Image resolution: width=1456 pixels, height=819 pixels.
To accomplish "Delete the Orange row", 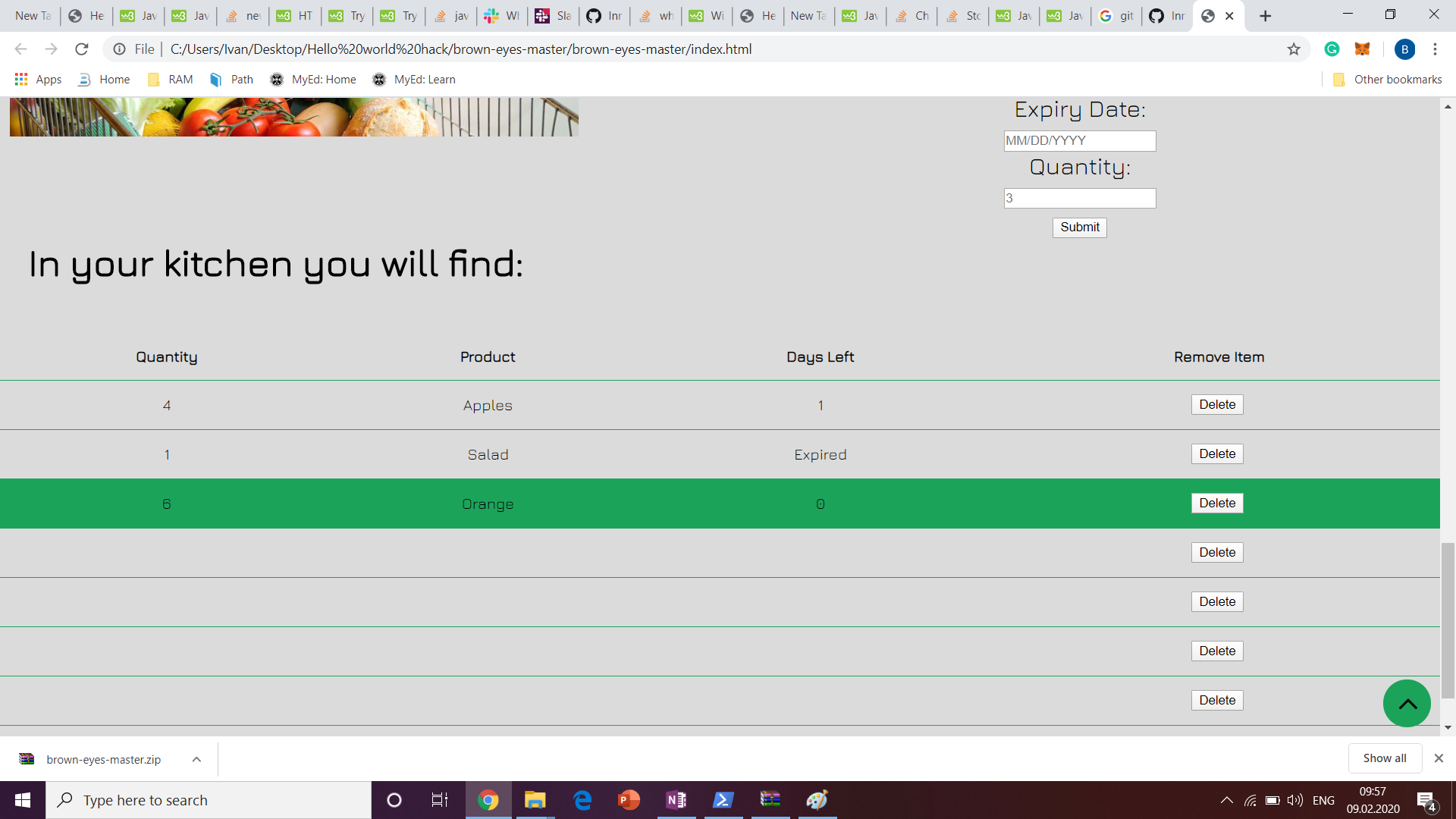I will [1217, 504].
